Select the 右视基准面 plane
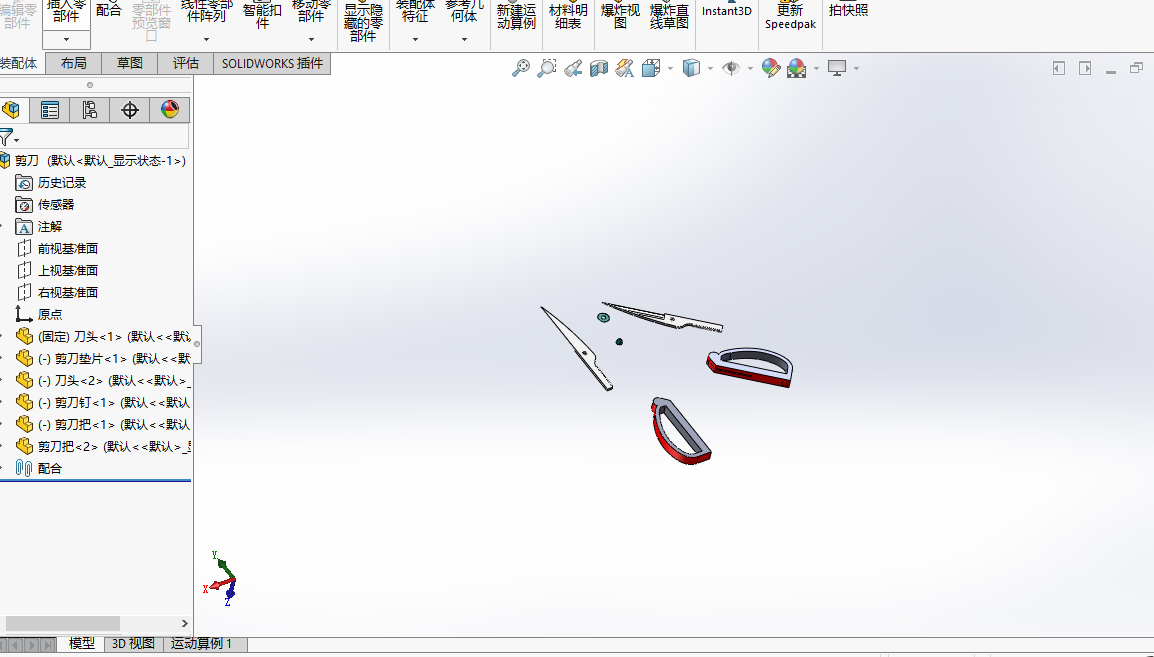The height and width of the screenshot is (657, 1154). pyautogui.click(x=57, y=292)
